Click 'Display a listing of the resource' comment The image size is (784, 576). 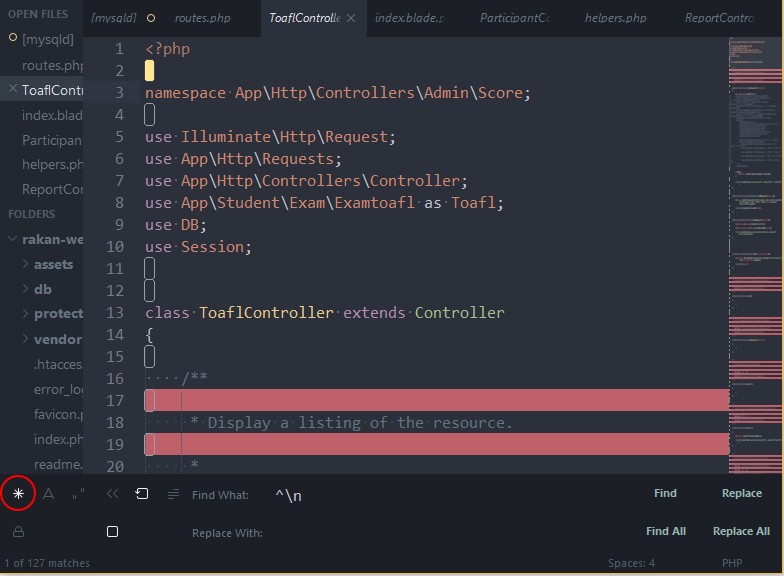360,423
